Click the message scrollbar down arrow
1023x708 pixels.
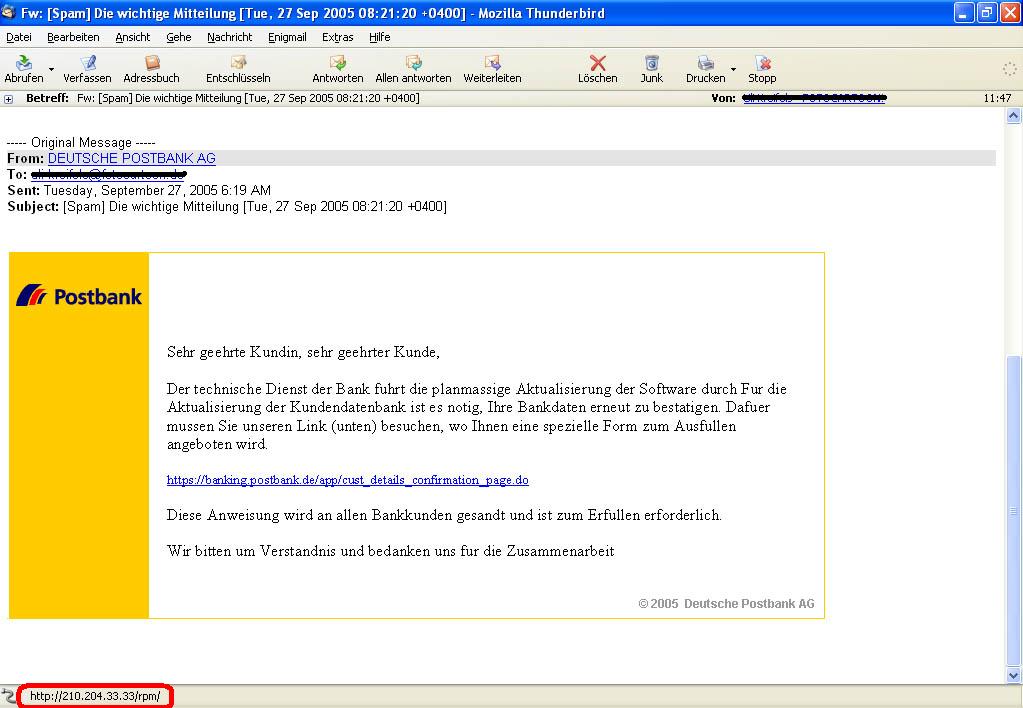1013,675
